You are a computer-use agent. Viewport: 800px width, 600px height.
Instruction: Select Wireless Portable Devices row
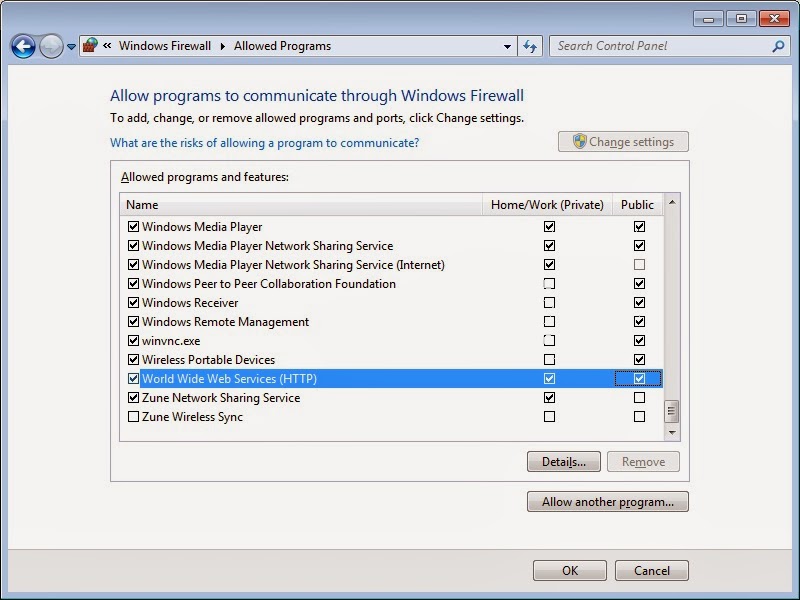(392, 360)
